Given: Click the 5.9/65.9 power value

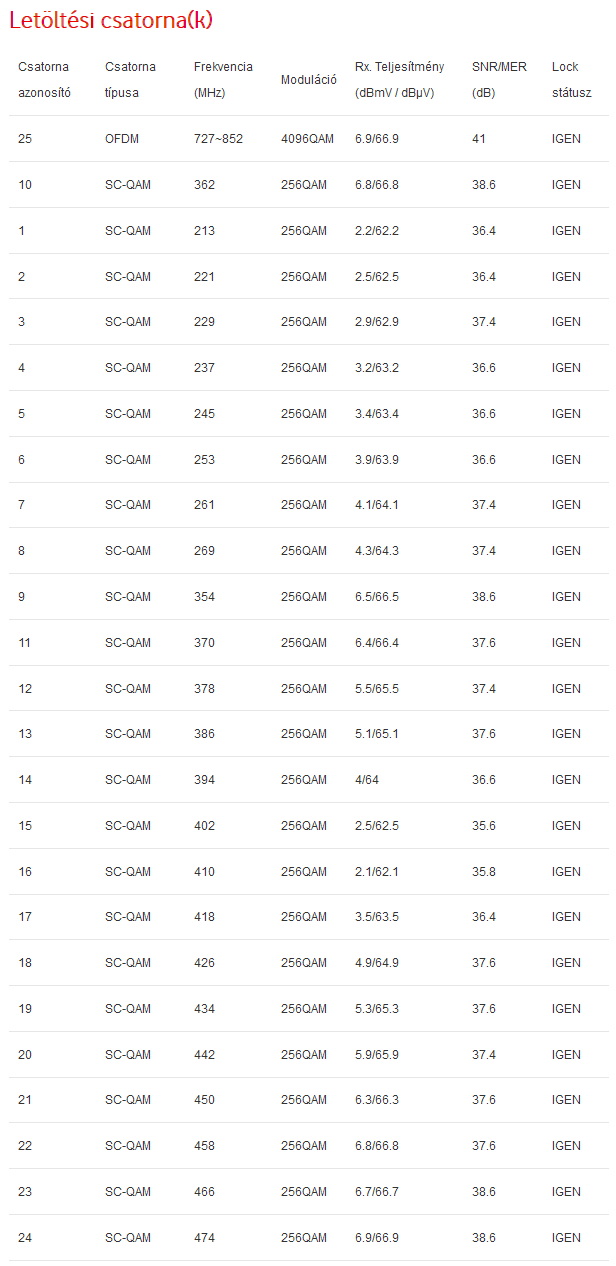Looking at the screenshot, I should (377, 1055).
